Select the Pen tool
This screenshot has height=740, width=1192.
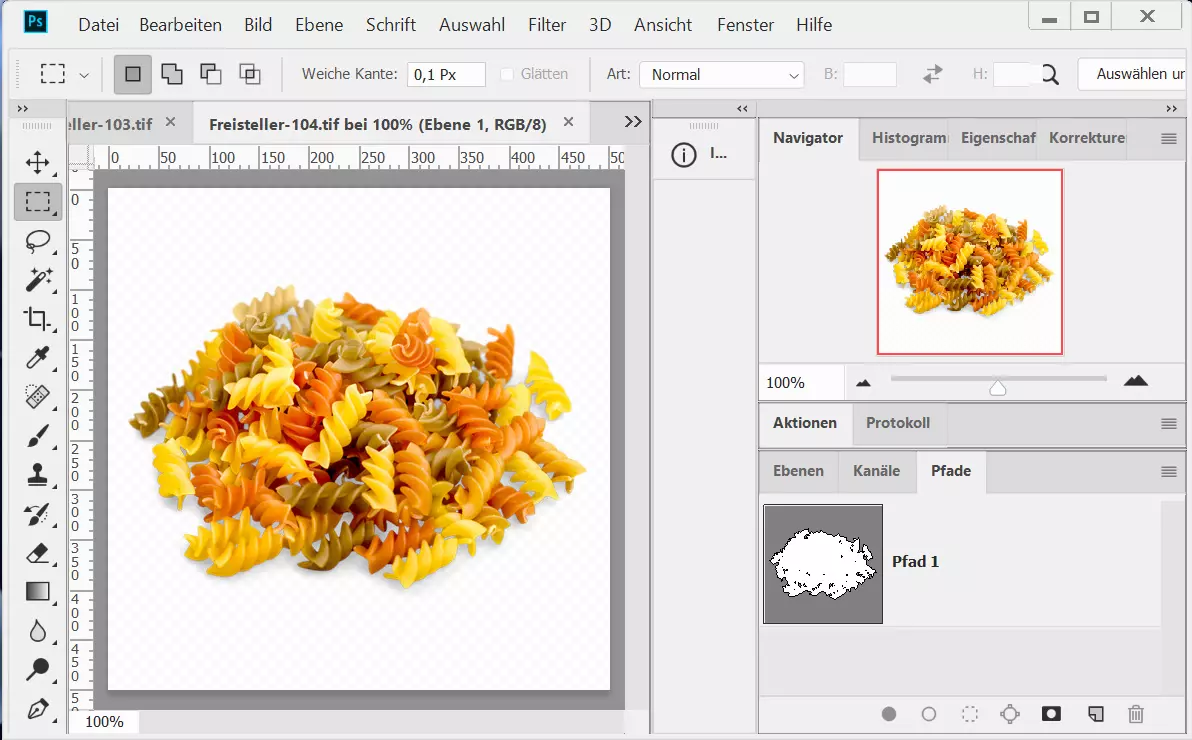[38, 709]
